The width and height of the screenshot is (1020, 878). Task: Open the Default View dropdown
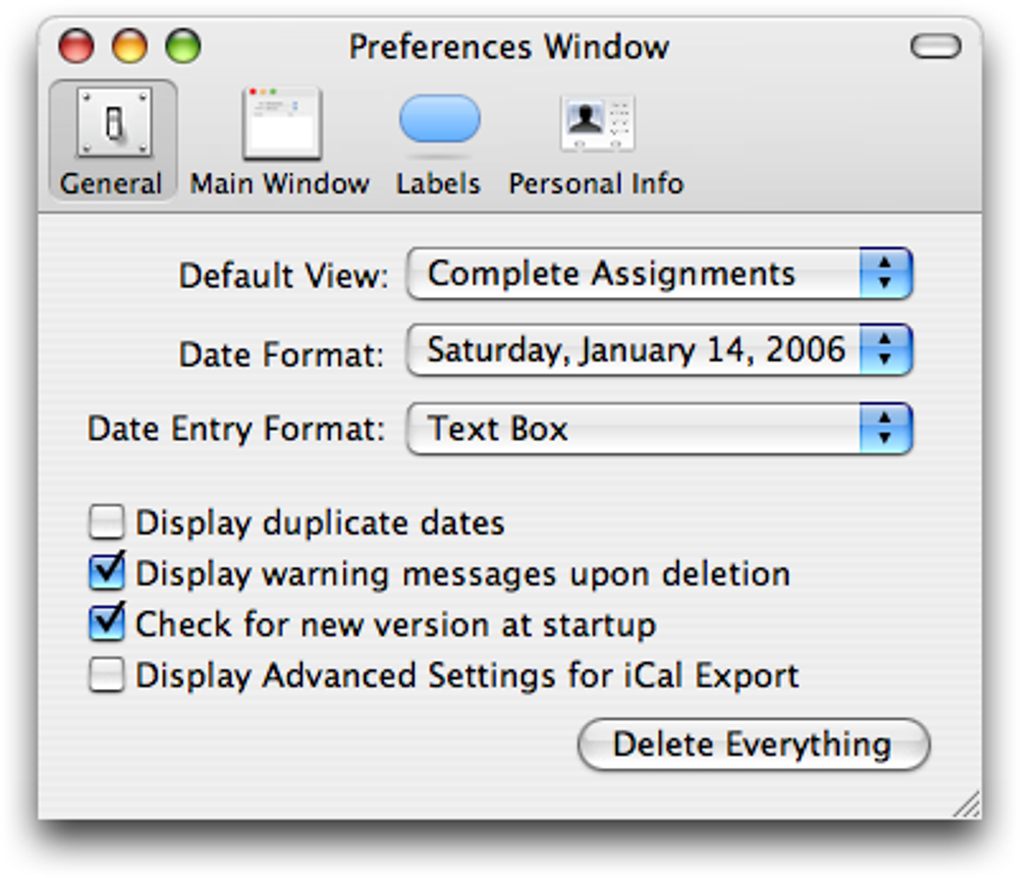pyautogui.click(x=659, y=274)
